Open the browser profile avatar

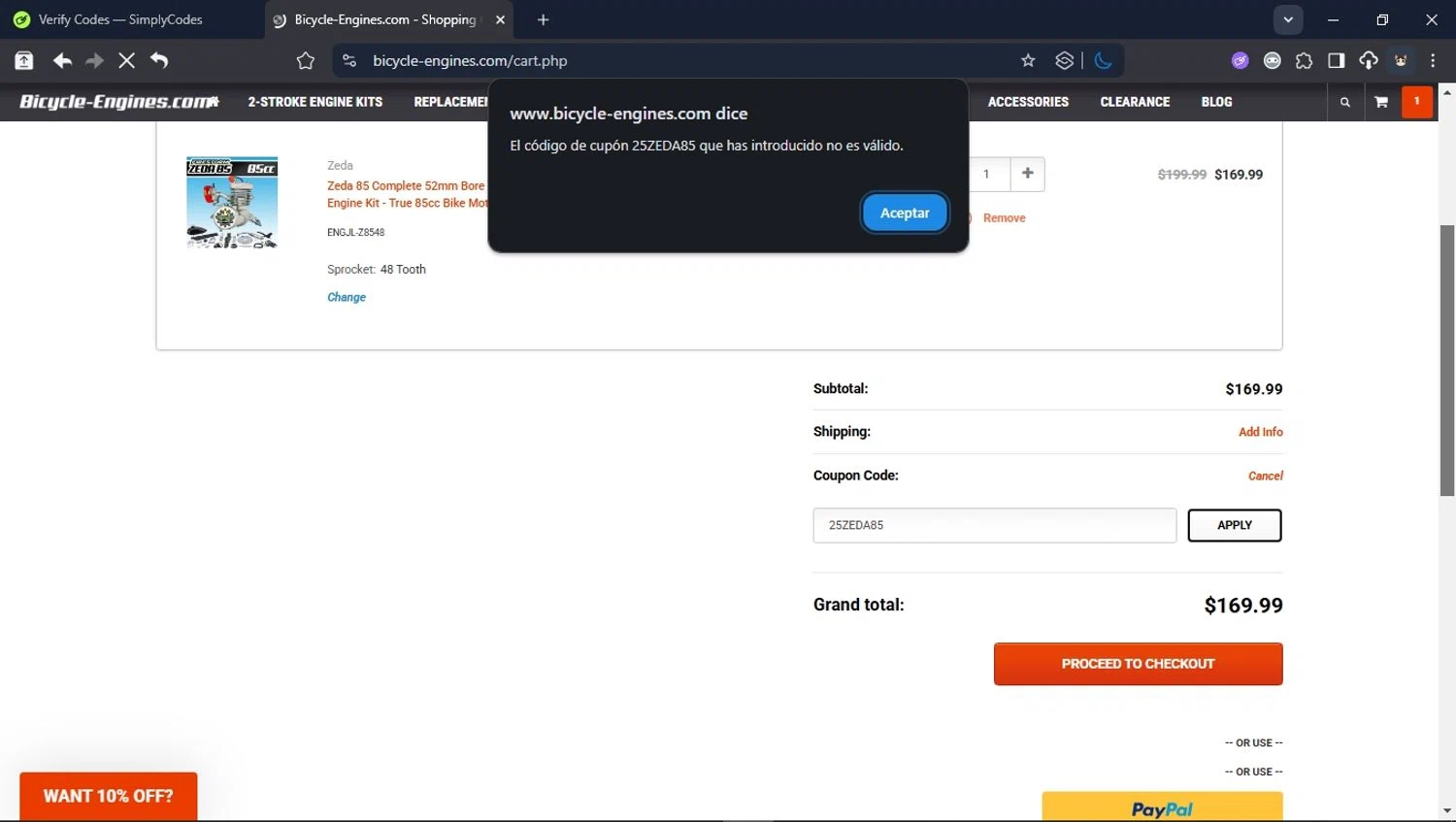1401,60
